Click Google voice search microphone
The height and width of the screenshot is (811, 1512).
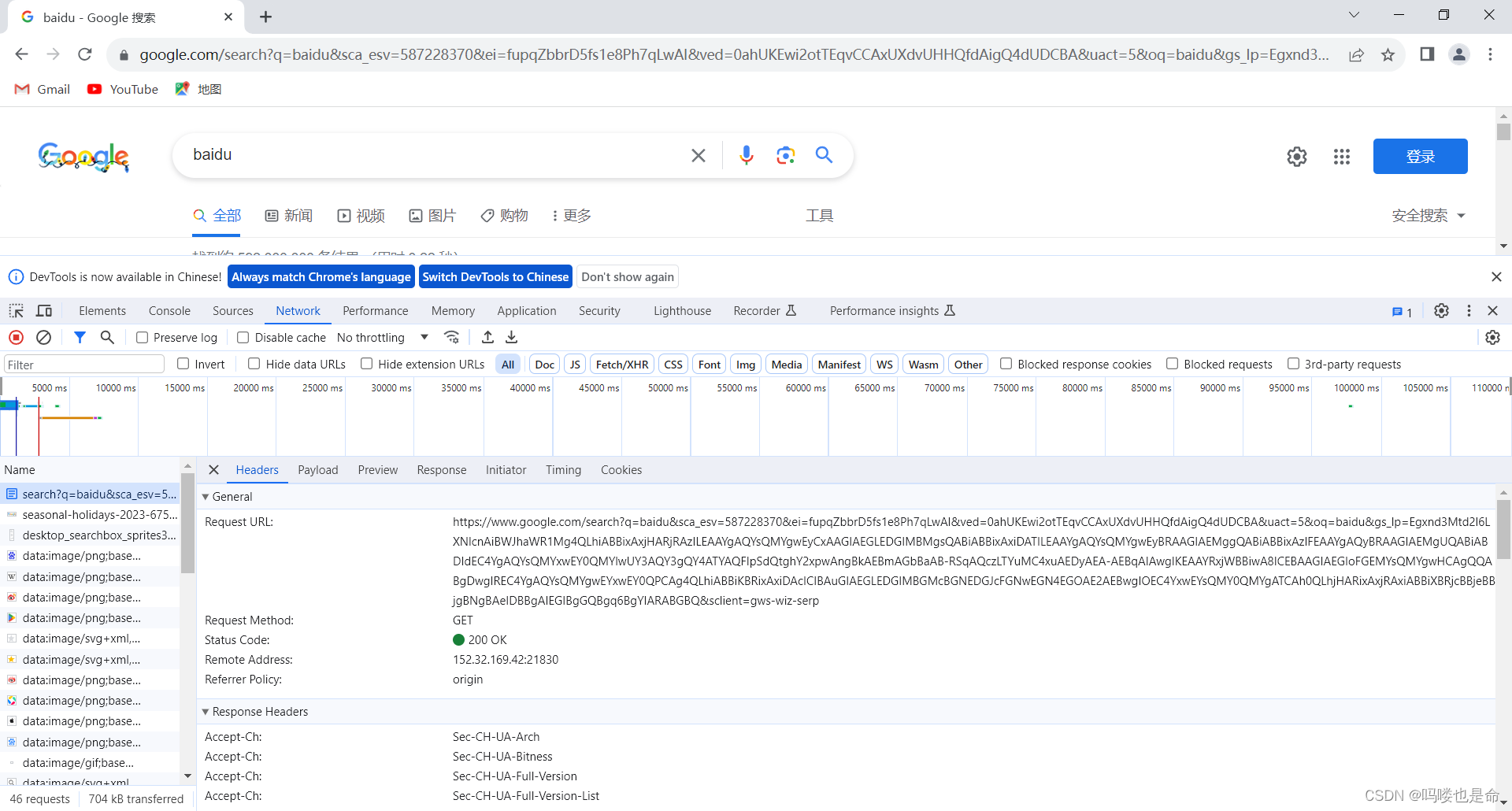747,155
